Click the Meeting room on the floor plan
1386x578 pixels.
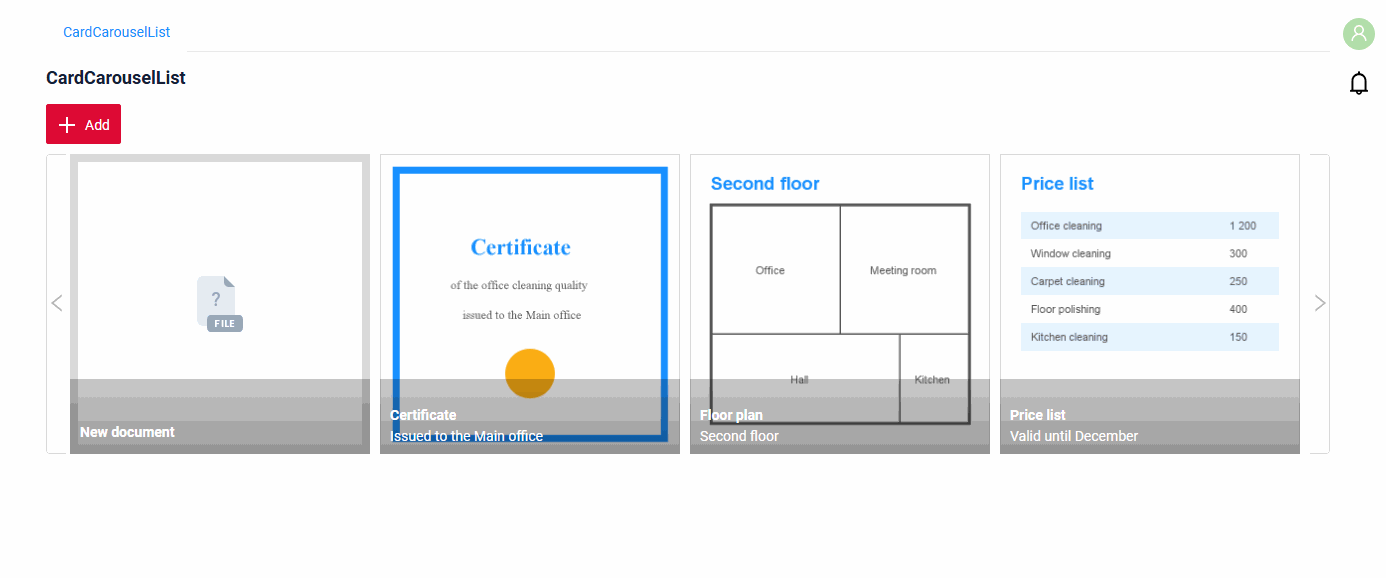click(904, 270)
